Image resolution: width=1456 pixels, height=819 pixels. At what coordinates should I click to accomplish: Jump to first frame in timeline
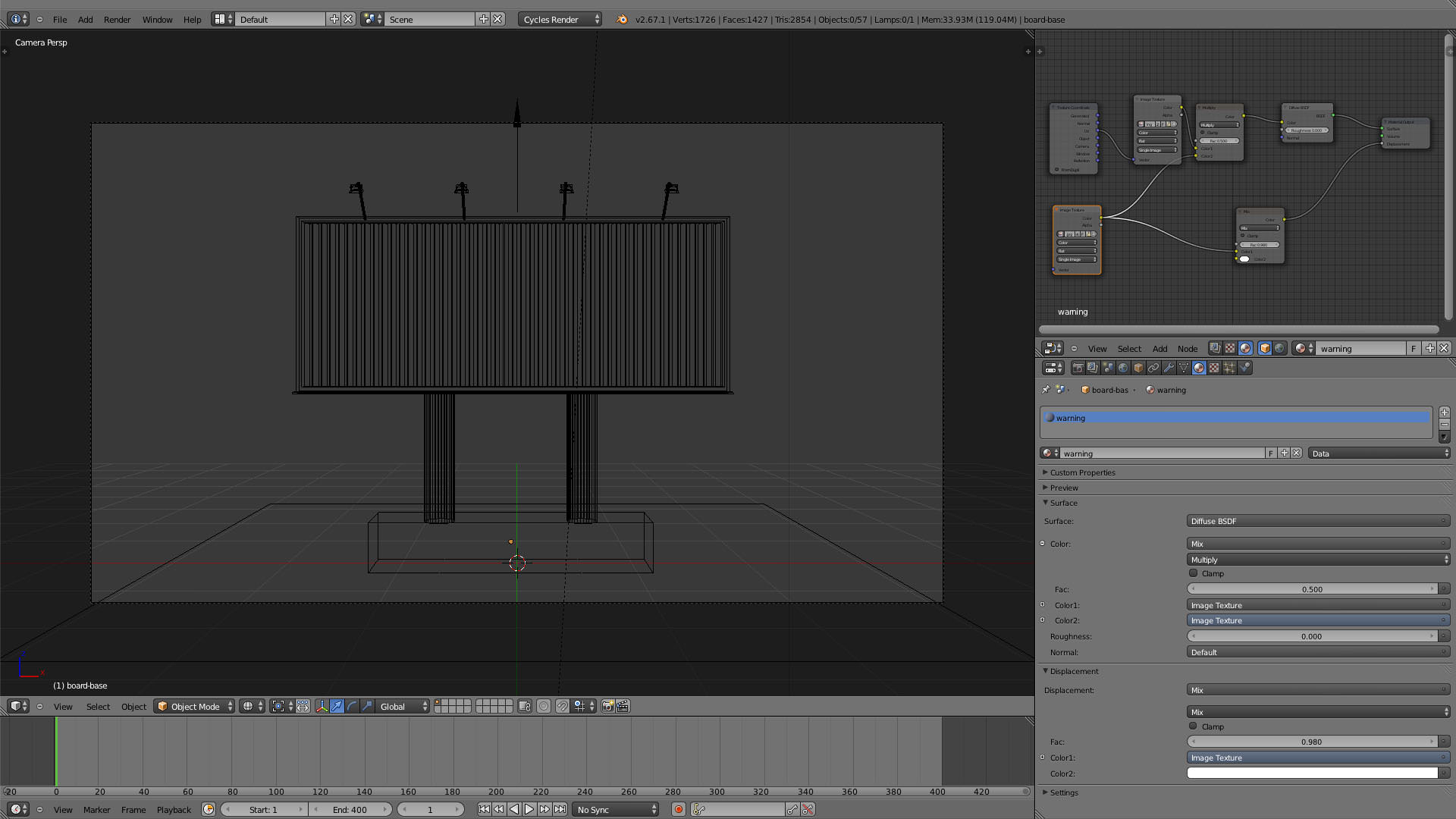coord(484,809)
